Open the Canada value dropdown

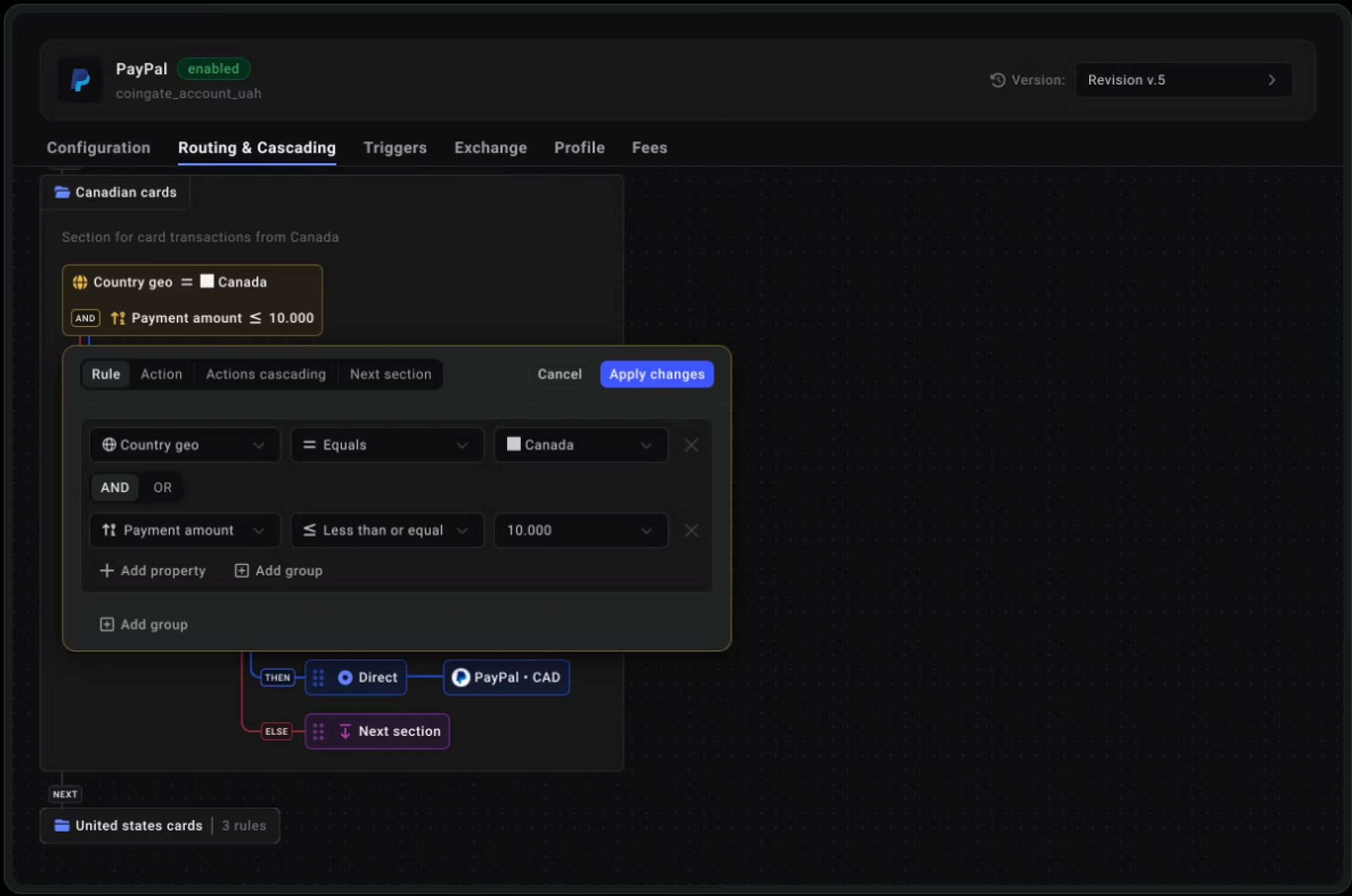pyautogui.click(x=581, y=445)
